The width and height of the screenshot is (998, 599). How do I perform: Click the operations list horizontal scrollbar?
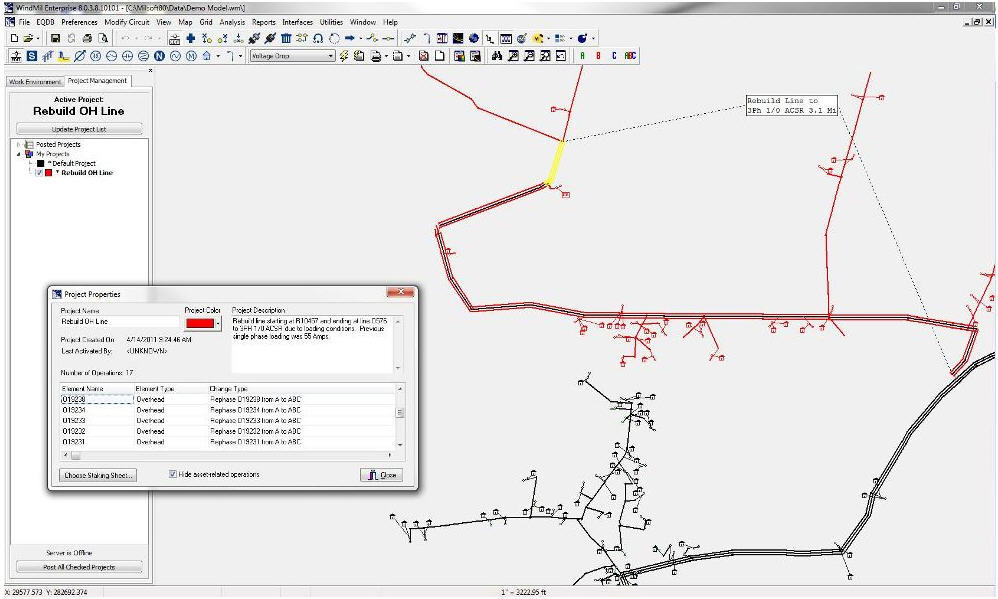click(226, 455)
